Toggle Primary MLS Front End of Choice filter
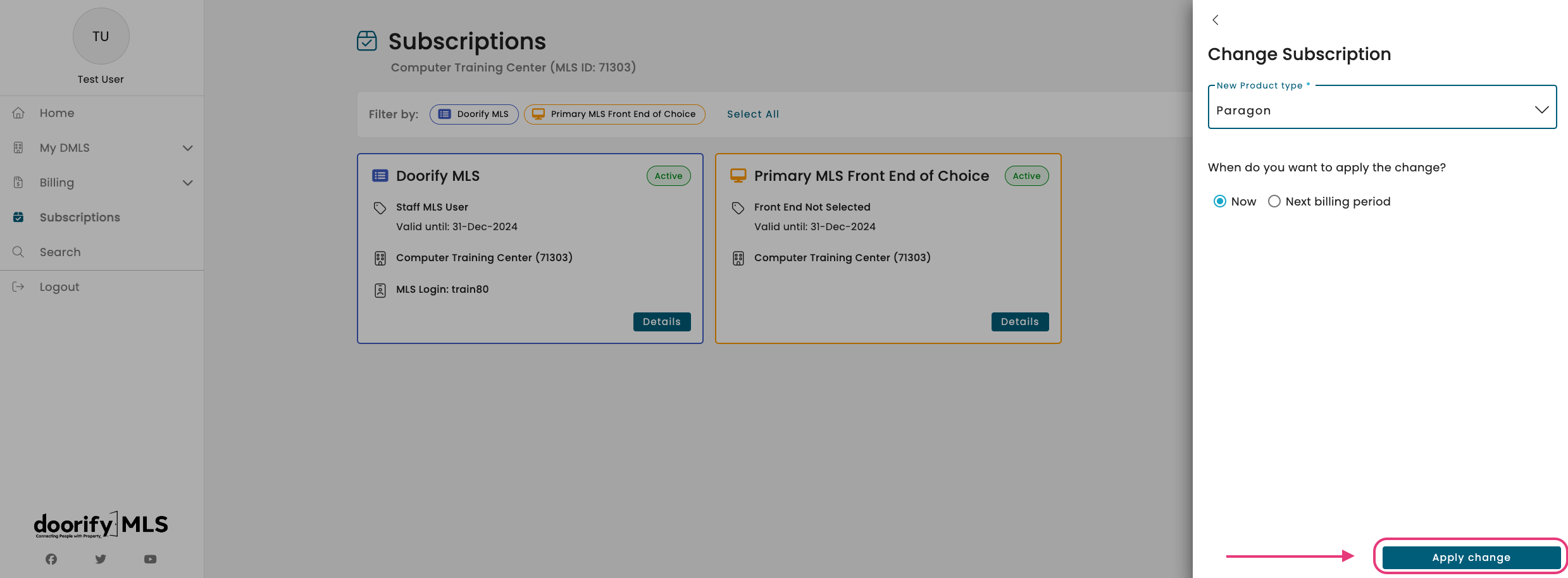The height and width of the screenshot is (578, 1568). (614, 114)
